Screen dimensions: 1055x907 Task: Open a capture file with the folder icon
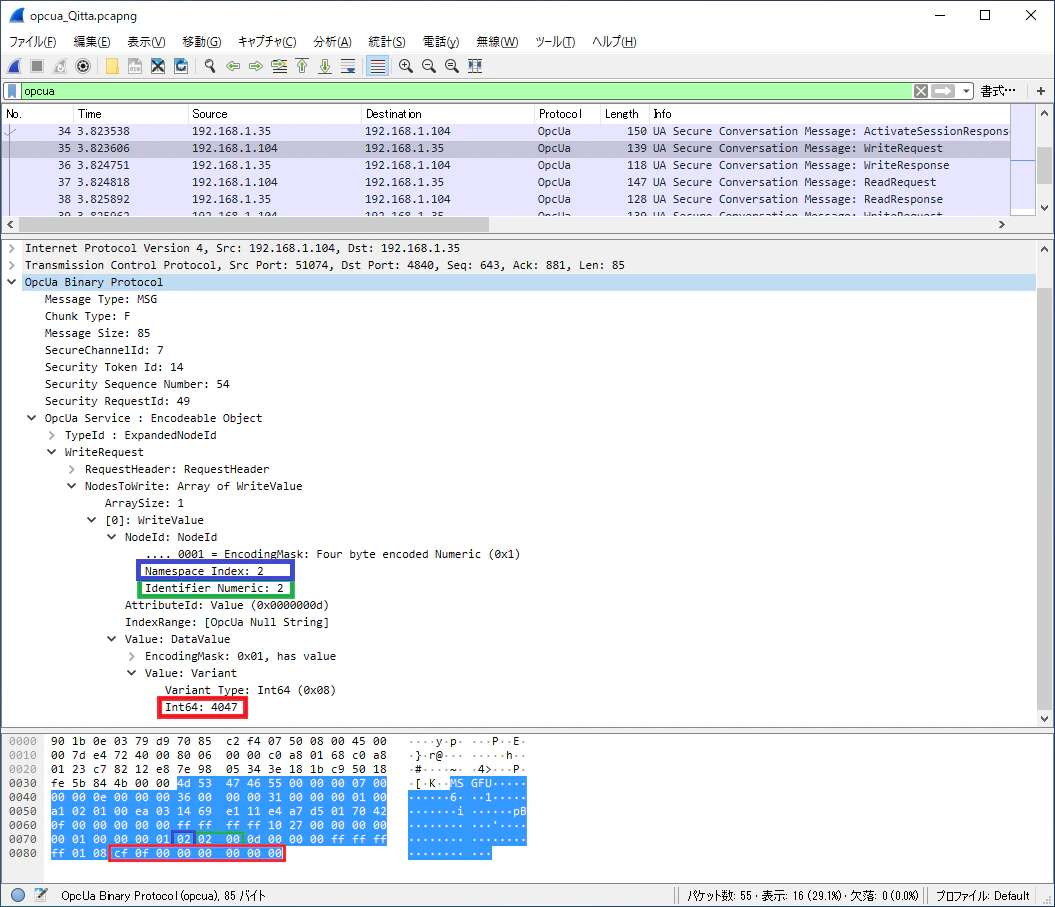click(112, 66)
